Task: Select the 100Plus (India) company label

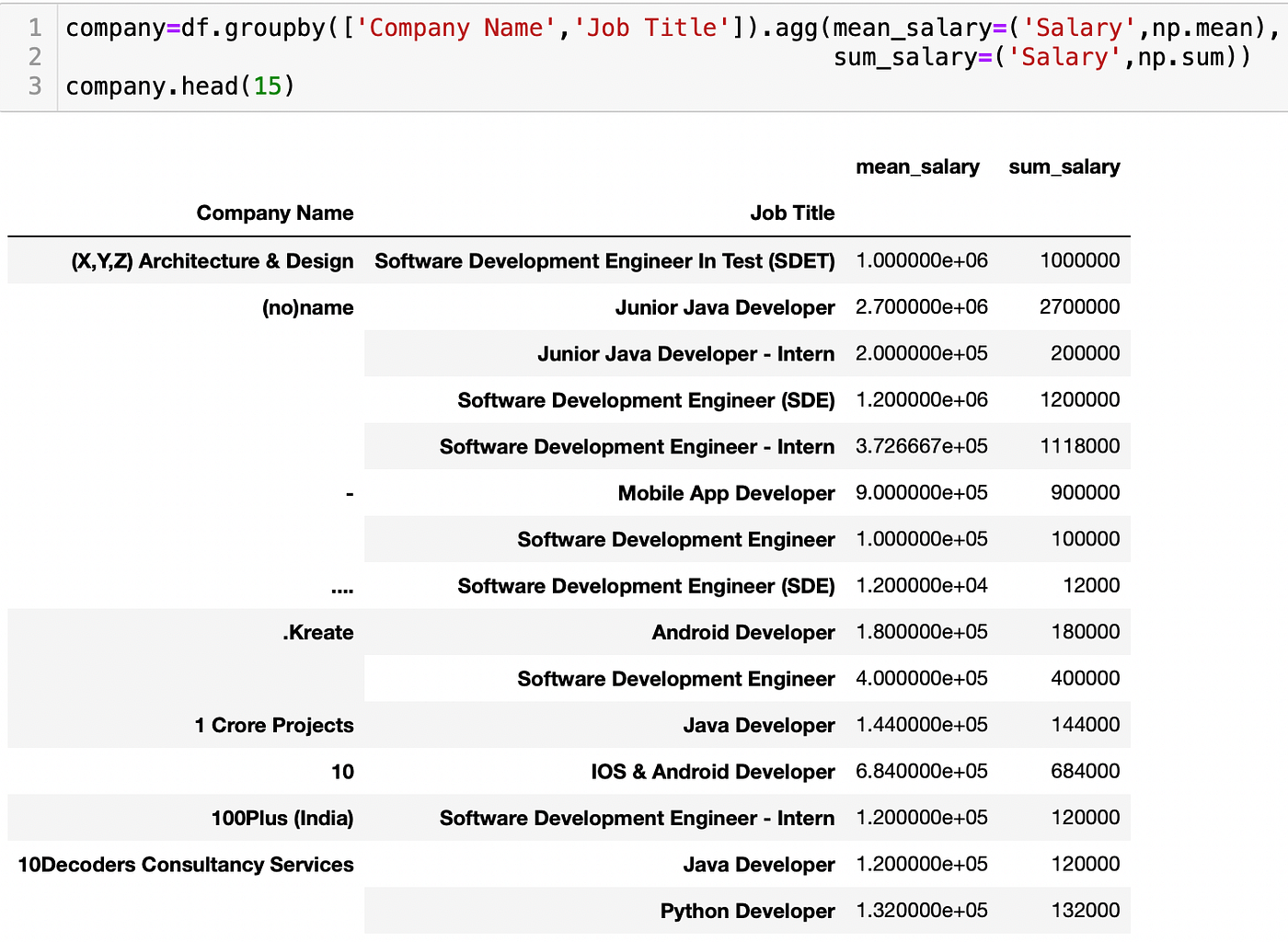Action: pos(282,819)
